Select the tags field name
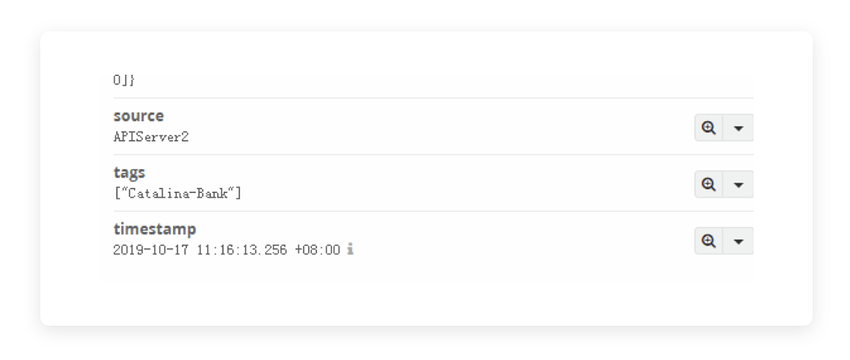This screenshot has width=850, height=360. [x=129, y=173]
